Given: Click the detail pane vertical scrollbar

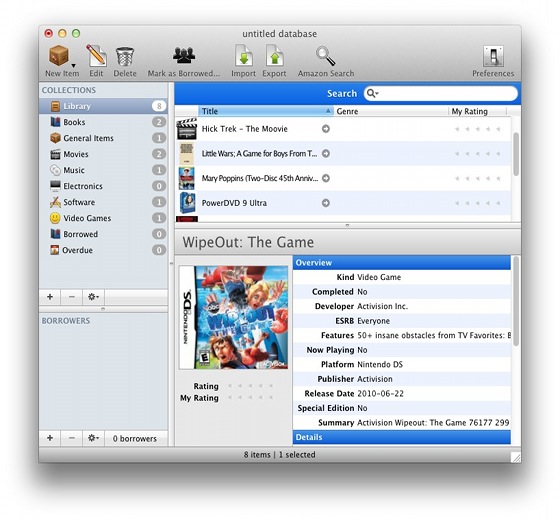Looking at the screenshot, I should pyautogui.click(x=516, y=302).
